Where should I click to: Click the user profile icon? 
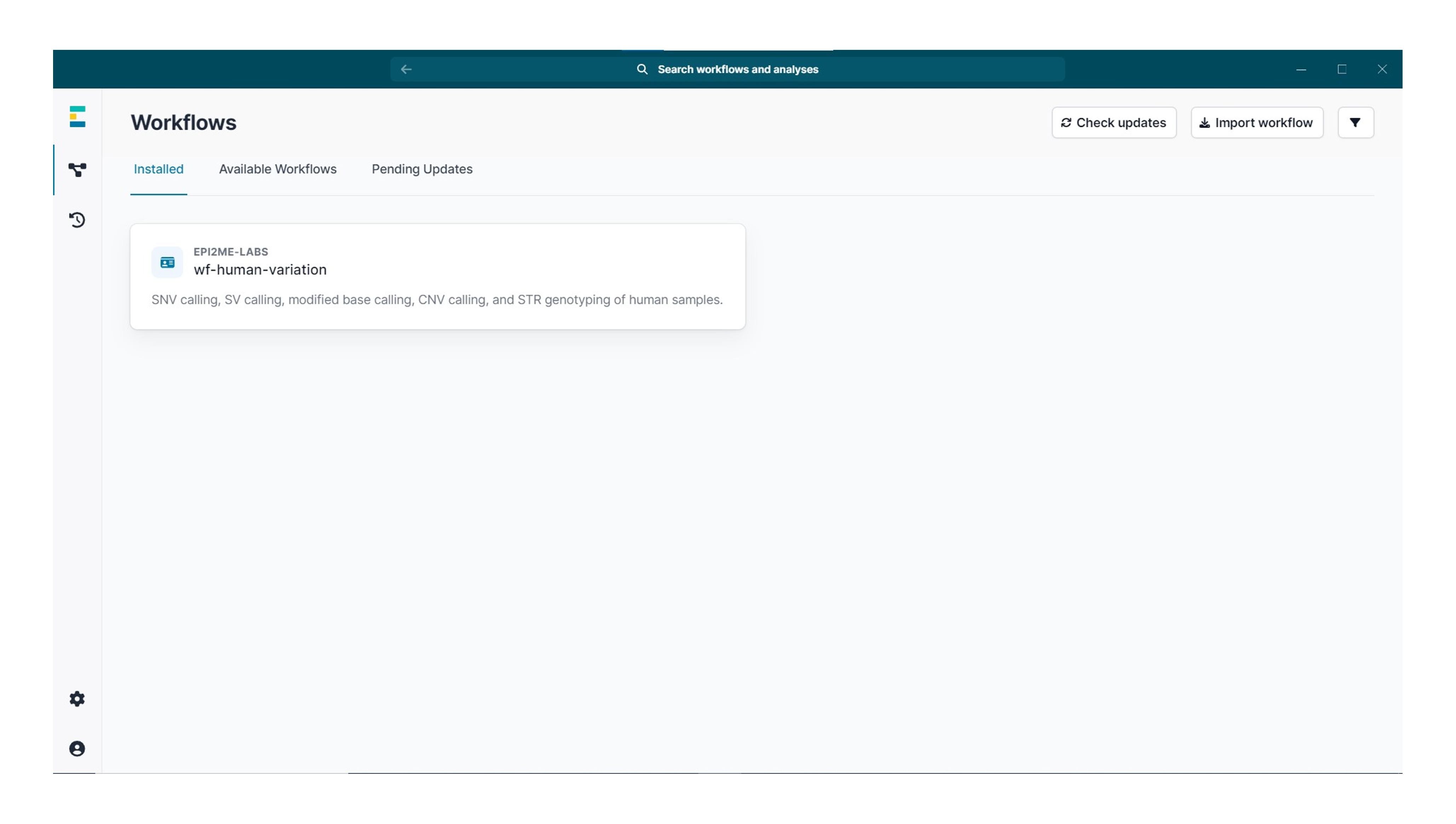[77, 748]
